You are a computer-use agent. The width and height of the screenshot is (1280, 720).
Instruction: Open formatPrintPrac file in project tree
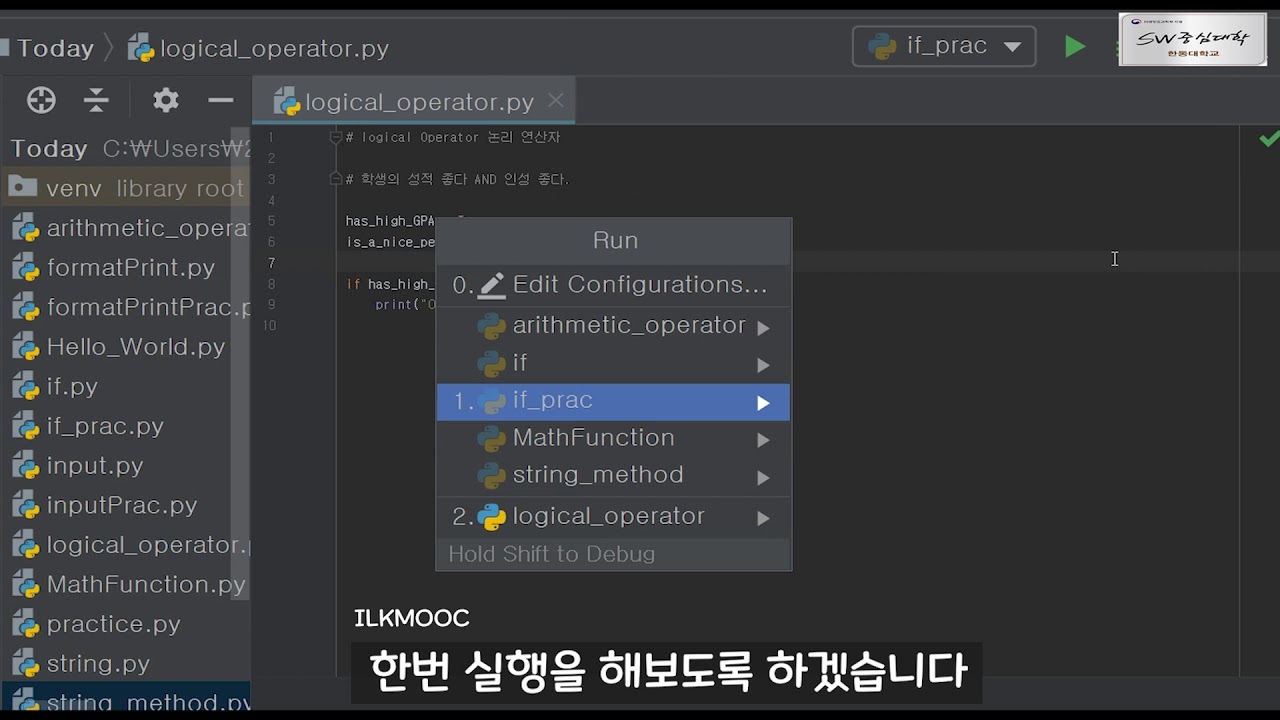(125, 307)
